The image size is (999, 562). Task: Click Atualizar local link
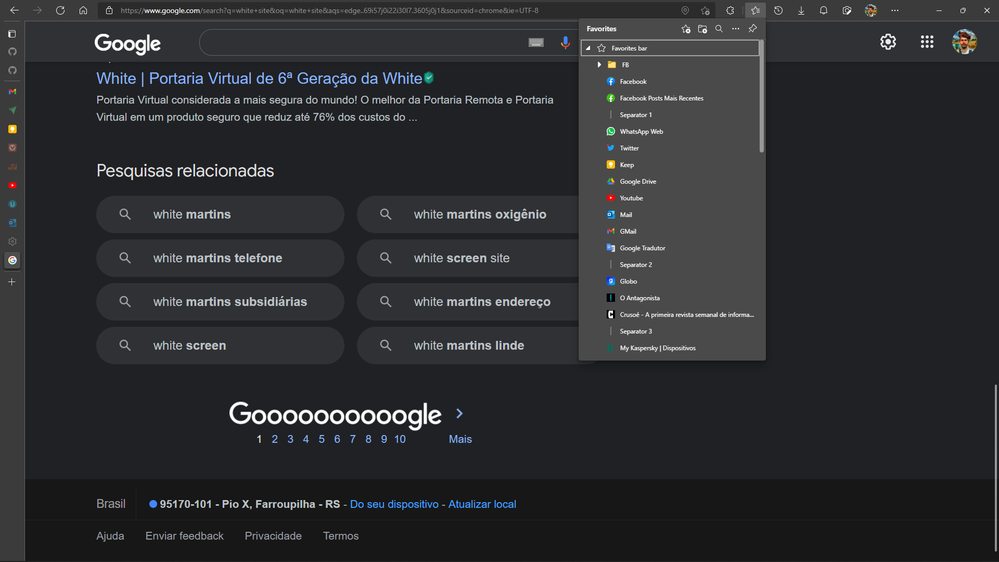(x=482, y=504)
